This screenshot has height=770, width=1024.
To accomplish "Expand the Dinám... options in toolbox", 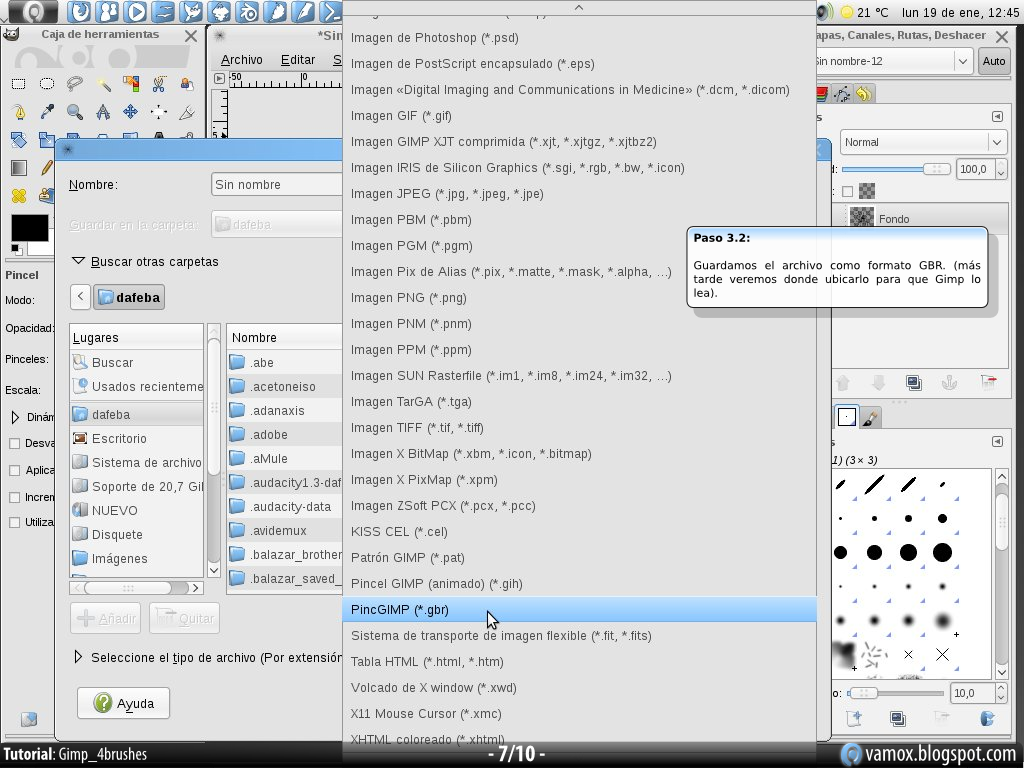I will [x=15, y=417].
